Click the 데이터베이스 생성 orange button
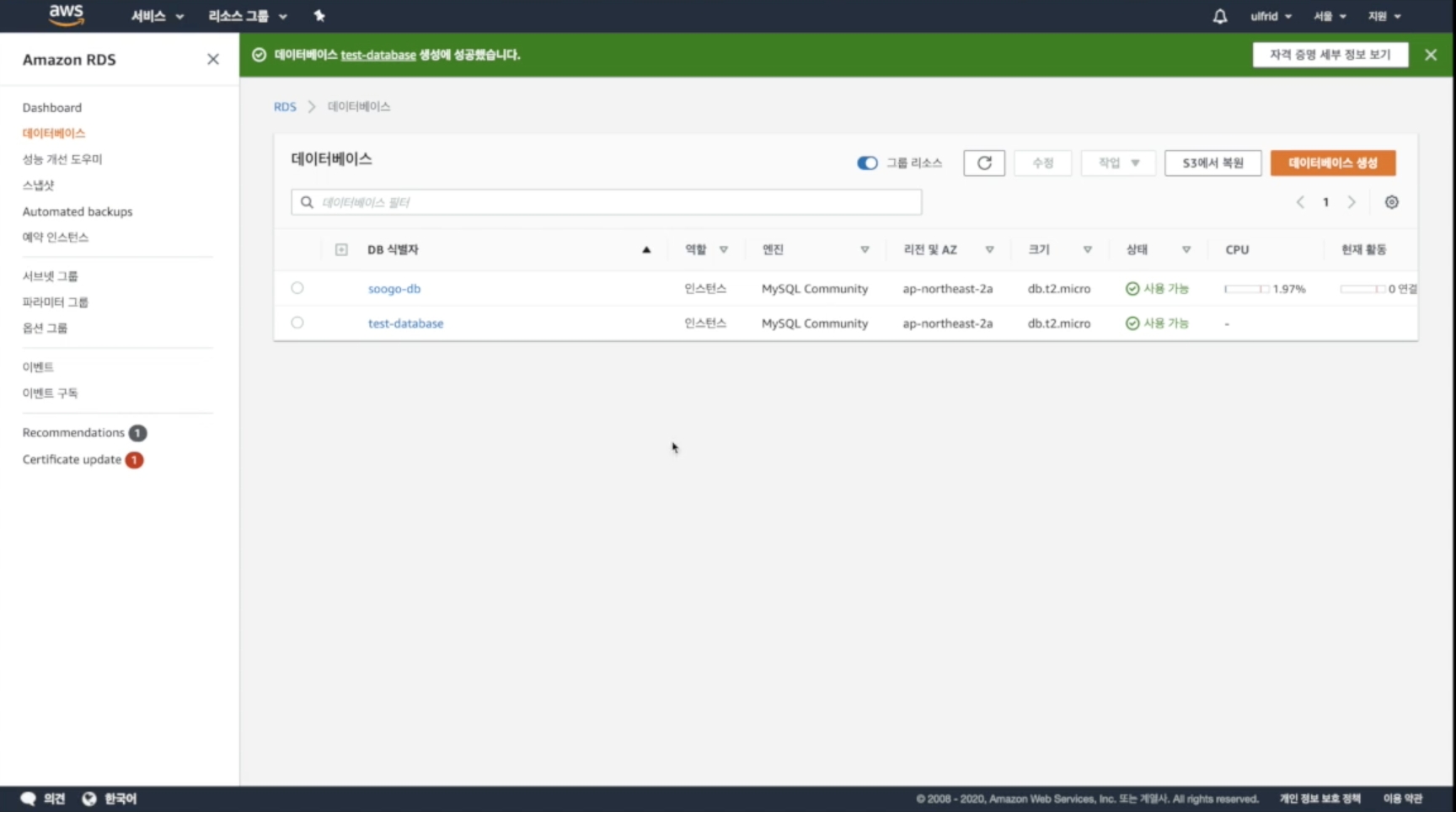Screen dimensions: 1456x817 point(1332,163)
